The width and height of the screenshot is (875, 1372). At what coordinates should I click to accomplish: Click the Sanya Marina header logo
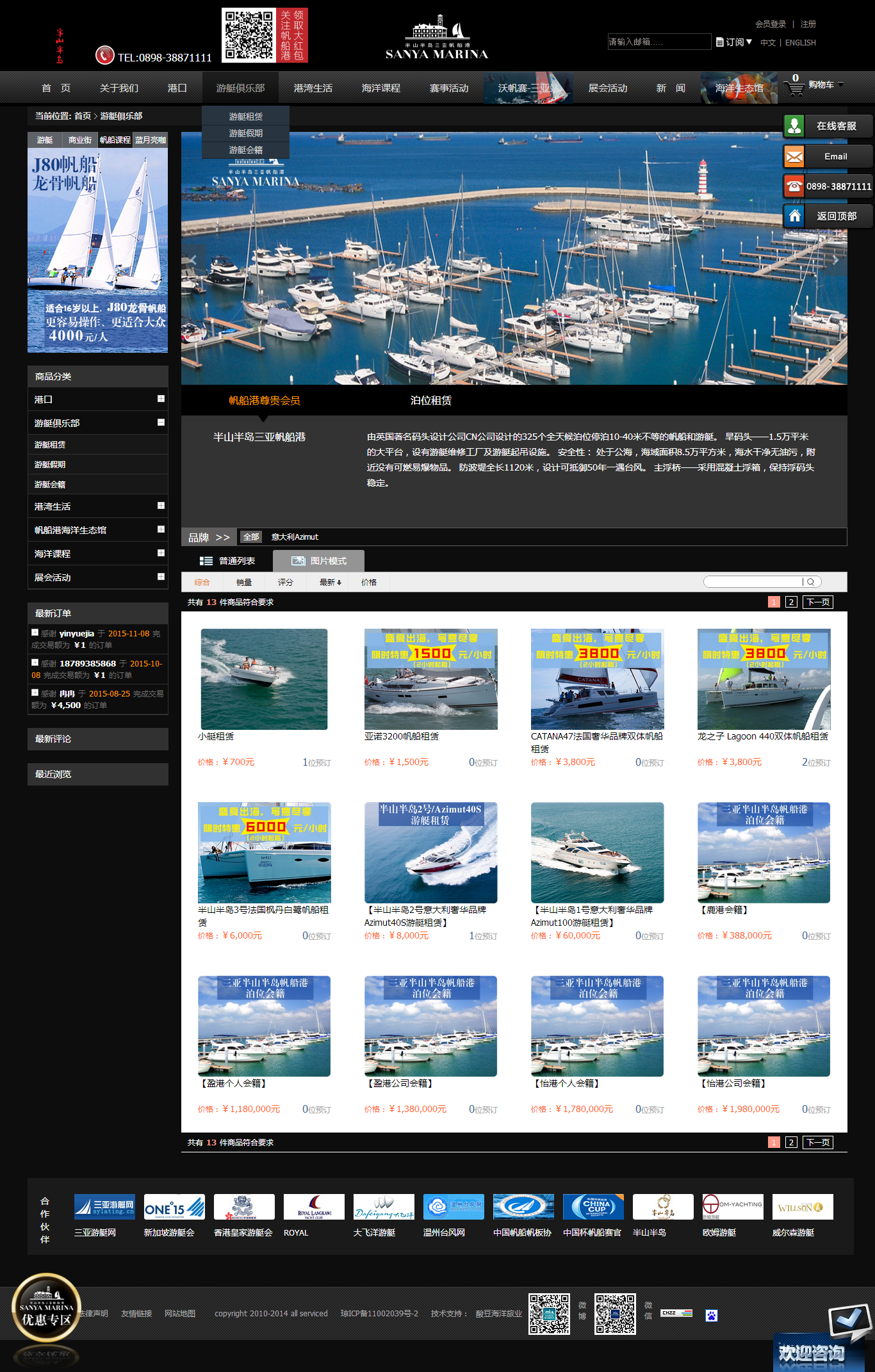pyautogui.click(x=437, y=38)
